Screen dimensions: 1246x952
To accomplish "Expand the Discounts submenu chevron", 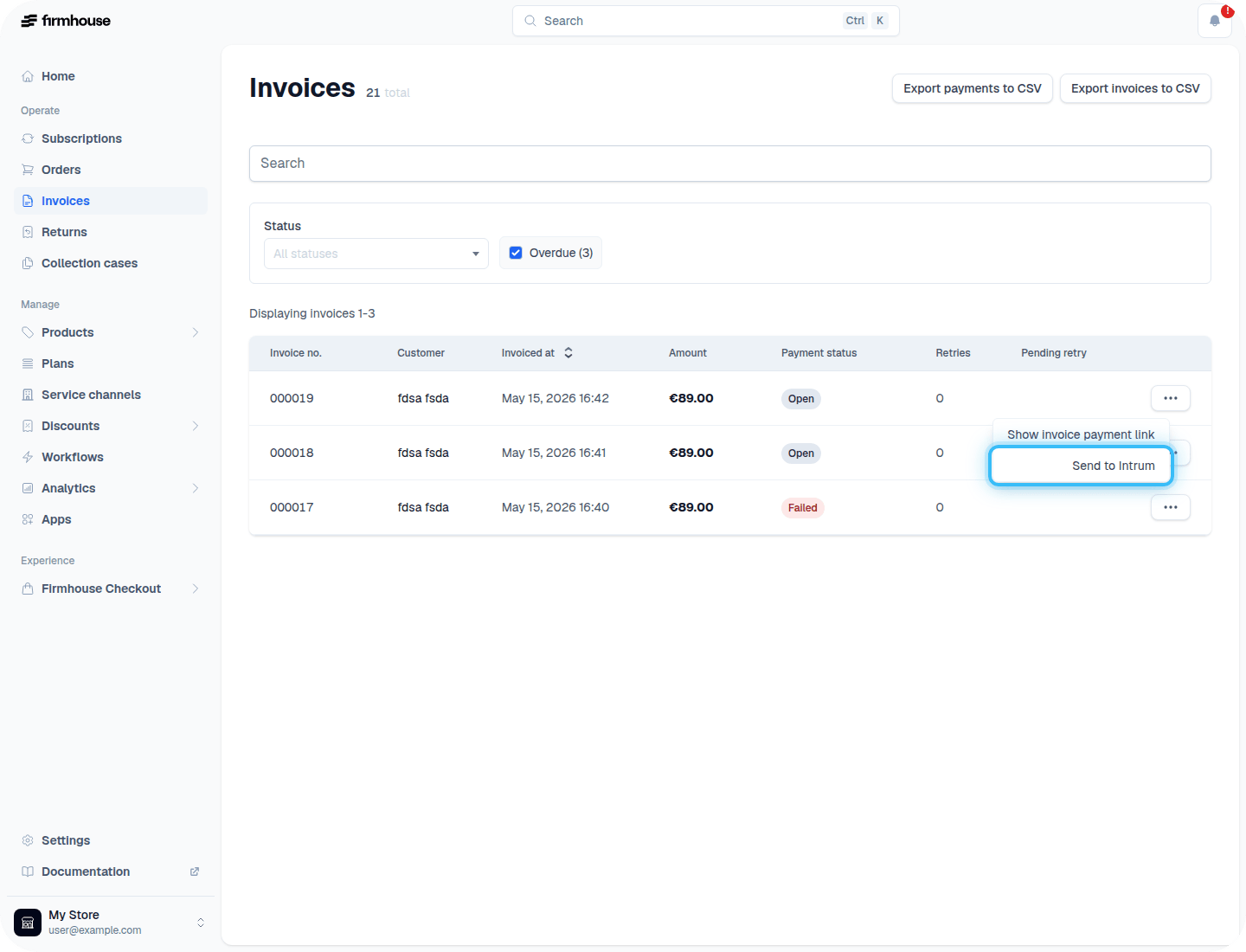I will point(196,426).
